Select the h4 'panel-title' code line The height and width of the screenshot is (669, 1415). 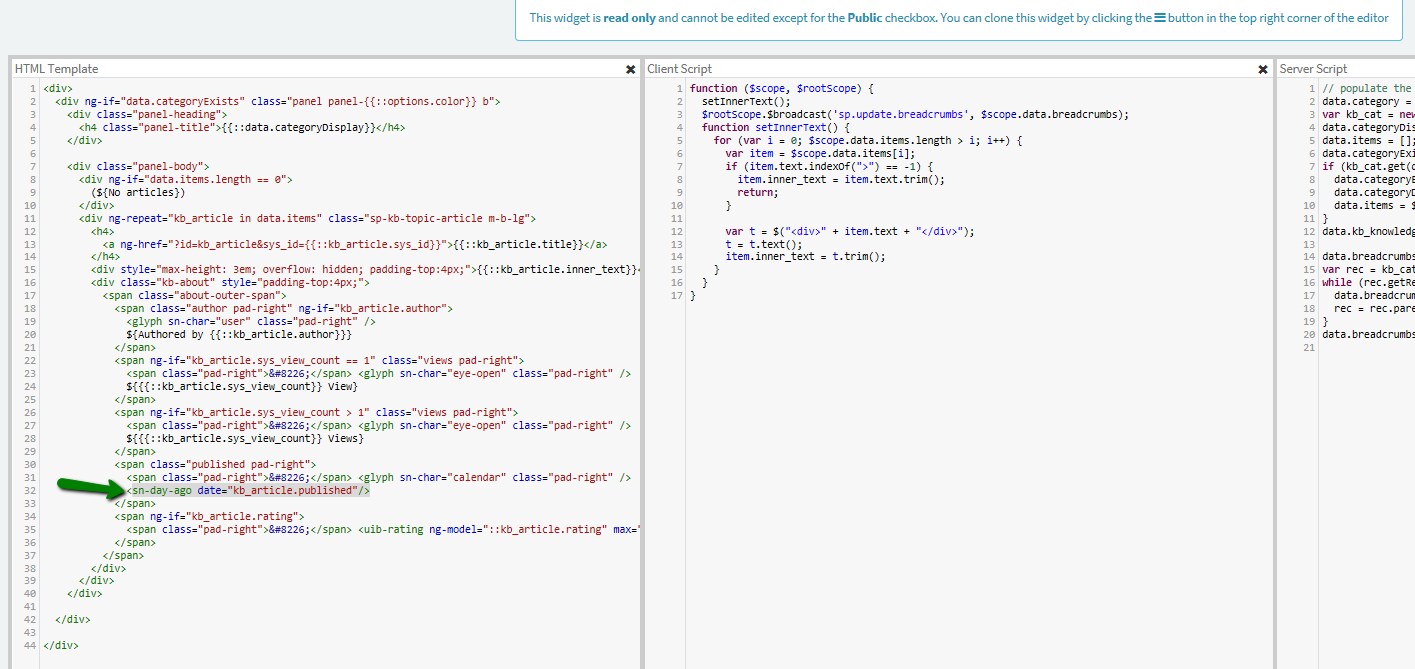[242, 127]
